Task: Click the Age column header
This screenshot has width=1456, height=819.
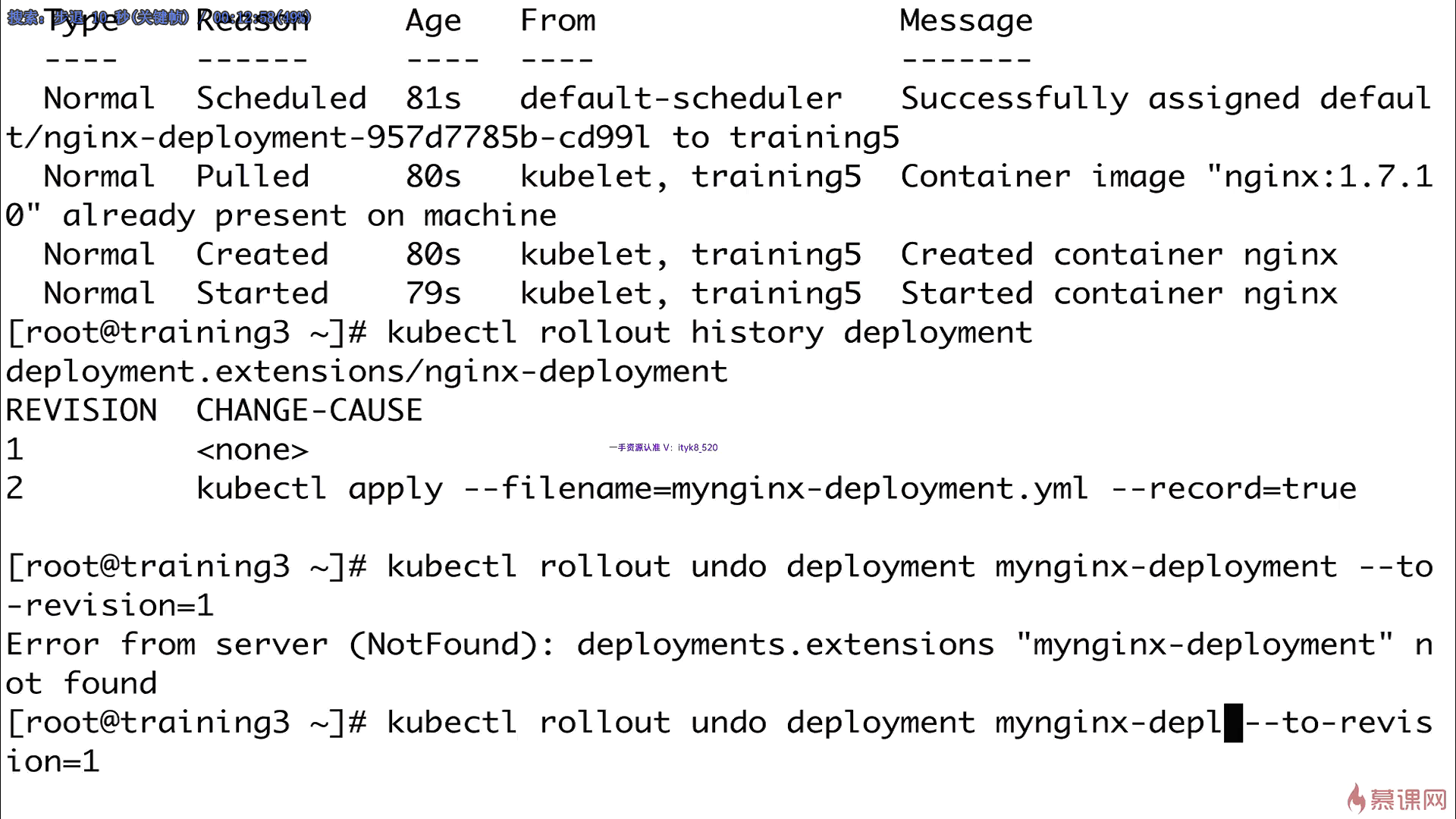Action: (433, 22)
